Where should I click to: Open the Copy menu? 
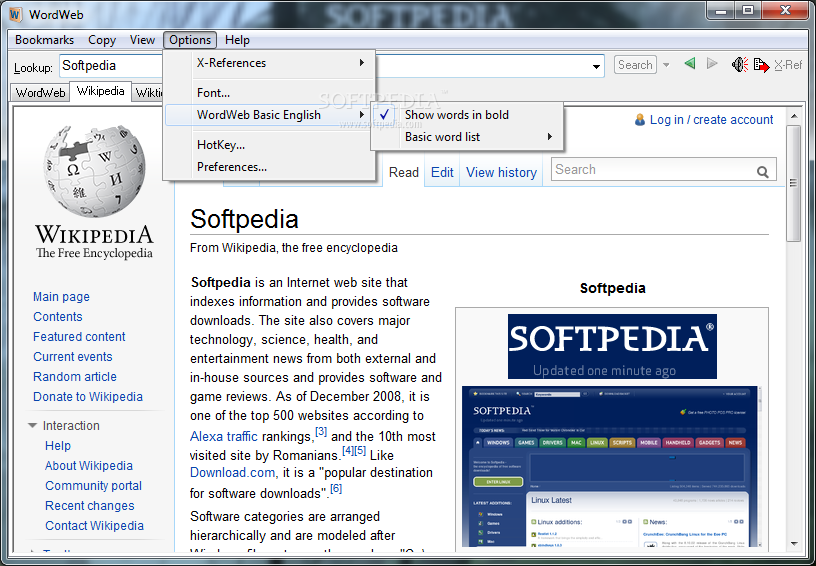[101, 40]
